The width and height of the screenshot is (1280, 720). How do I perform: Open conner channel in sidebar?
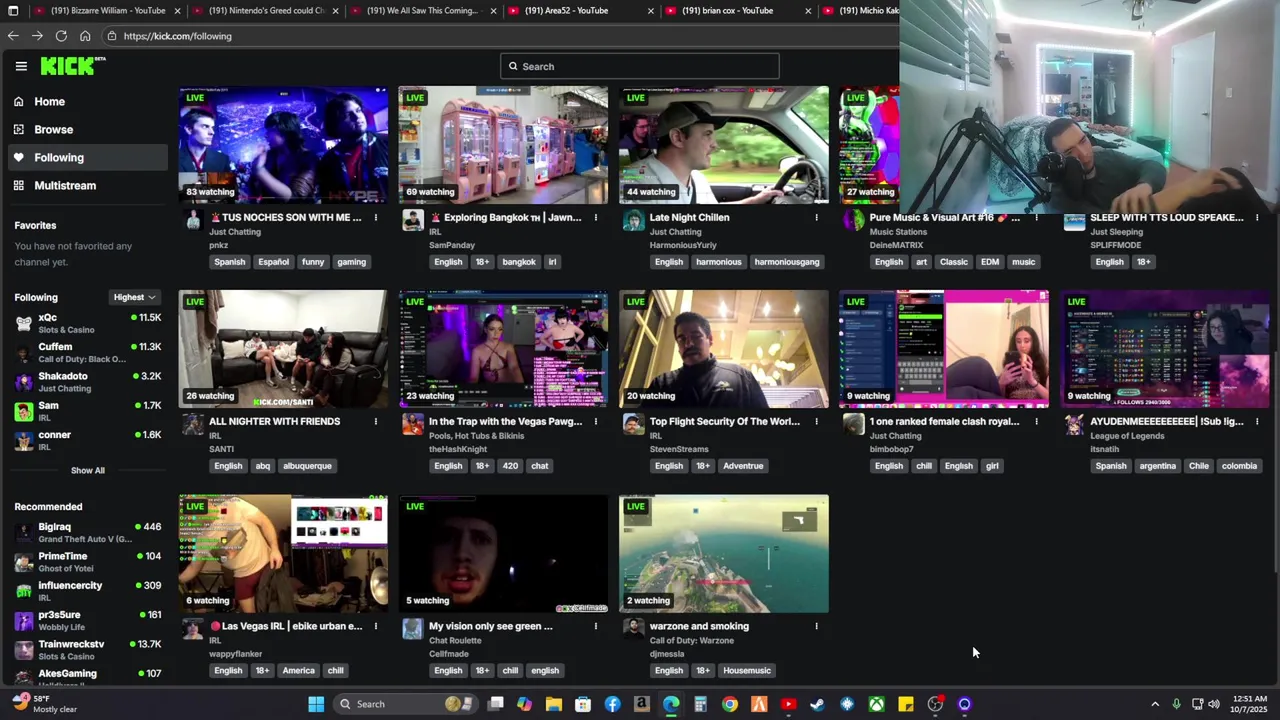(x=87, y=440)
